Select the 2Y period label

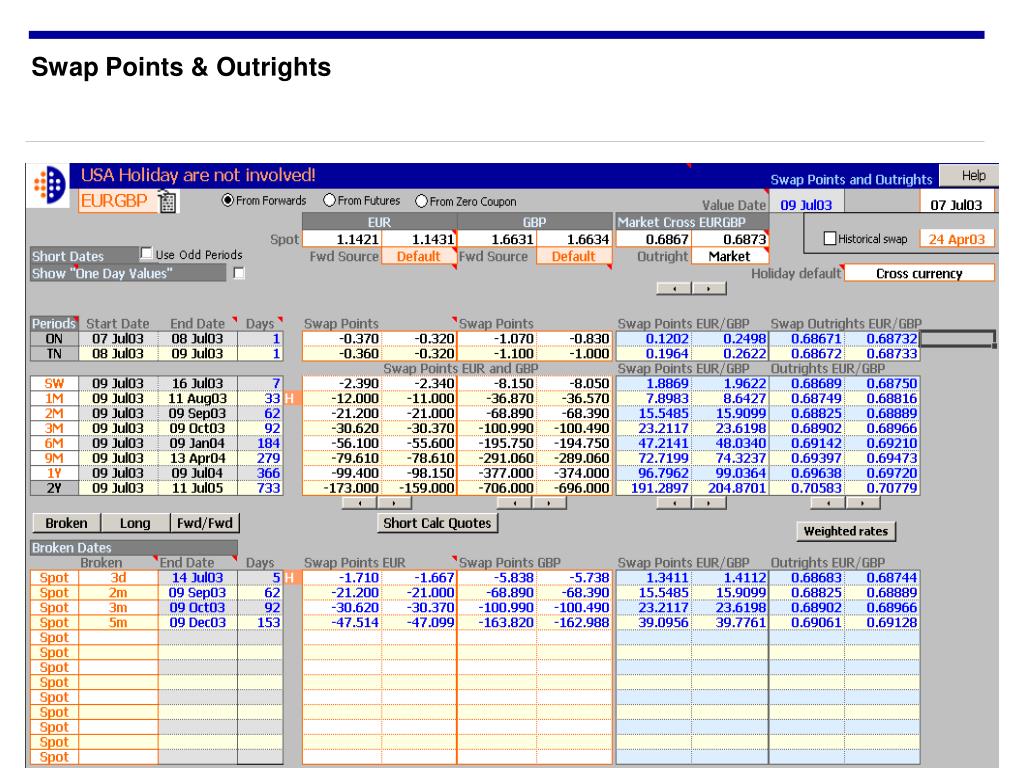54,488
